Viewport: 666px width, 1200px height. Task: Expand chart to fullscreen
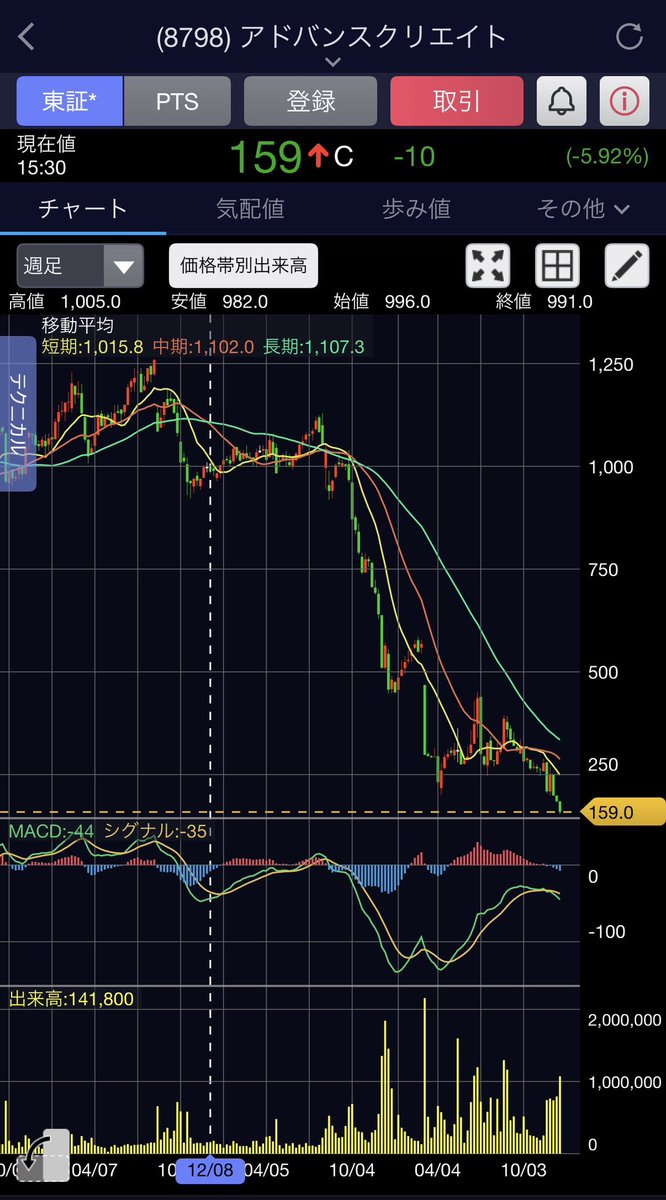pyautogui.click(x=488, y=266)
